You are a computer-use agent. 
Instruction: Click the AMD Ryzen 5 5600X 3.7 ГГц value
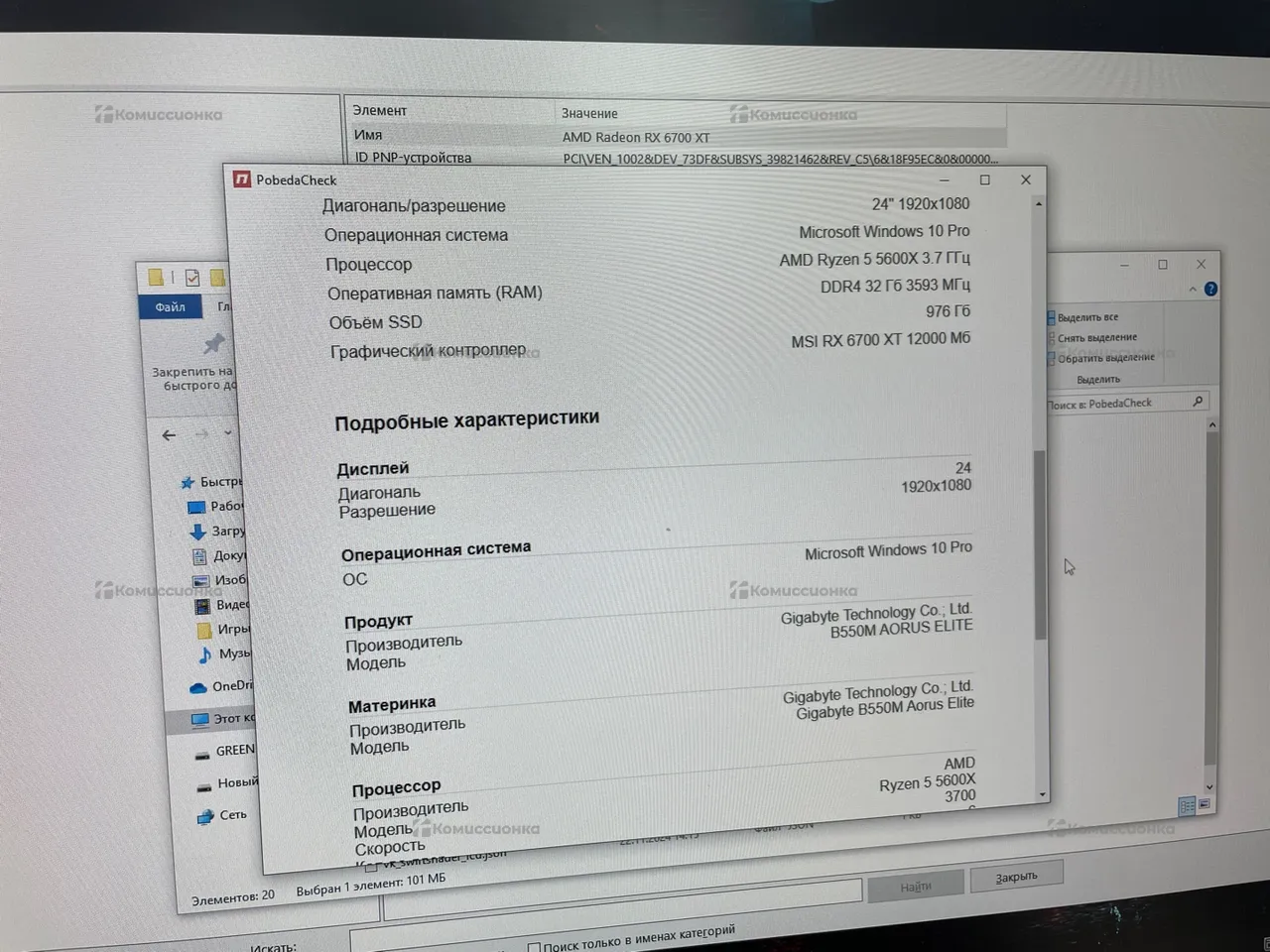tap(874, 259)
